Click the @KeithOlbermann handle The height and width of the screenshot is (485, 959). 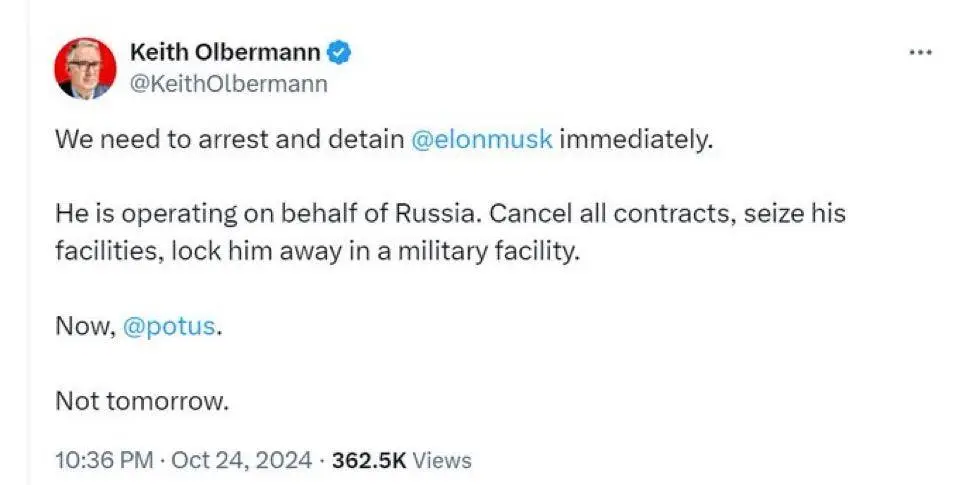tap(228, 83)
